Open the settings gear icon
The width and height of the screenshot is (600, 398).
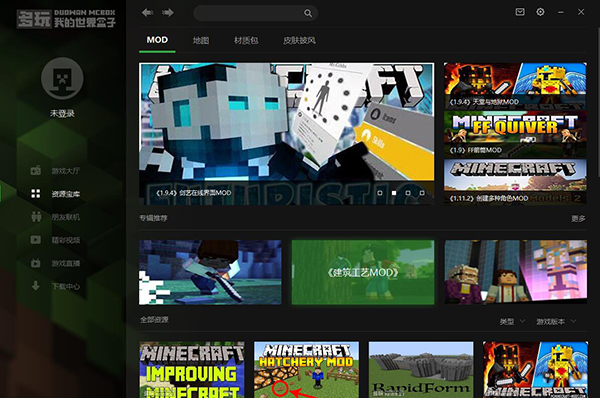tap(540, 12)
